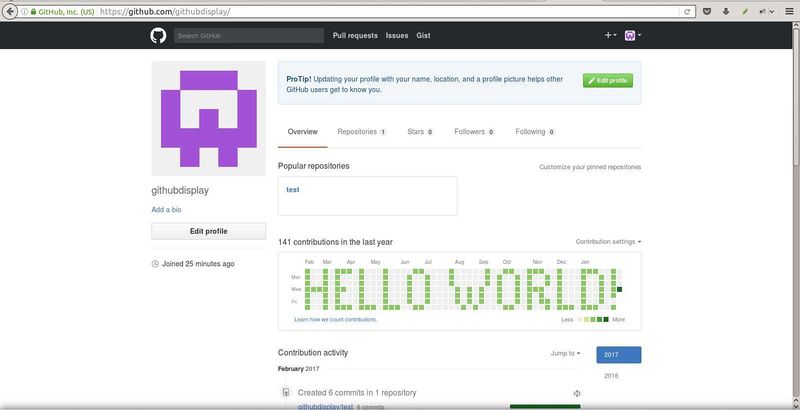Go back with the browser back arrow
Screen dimensions: 800x410
9,11
